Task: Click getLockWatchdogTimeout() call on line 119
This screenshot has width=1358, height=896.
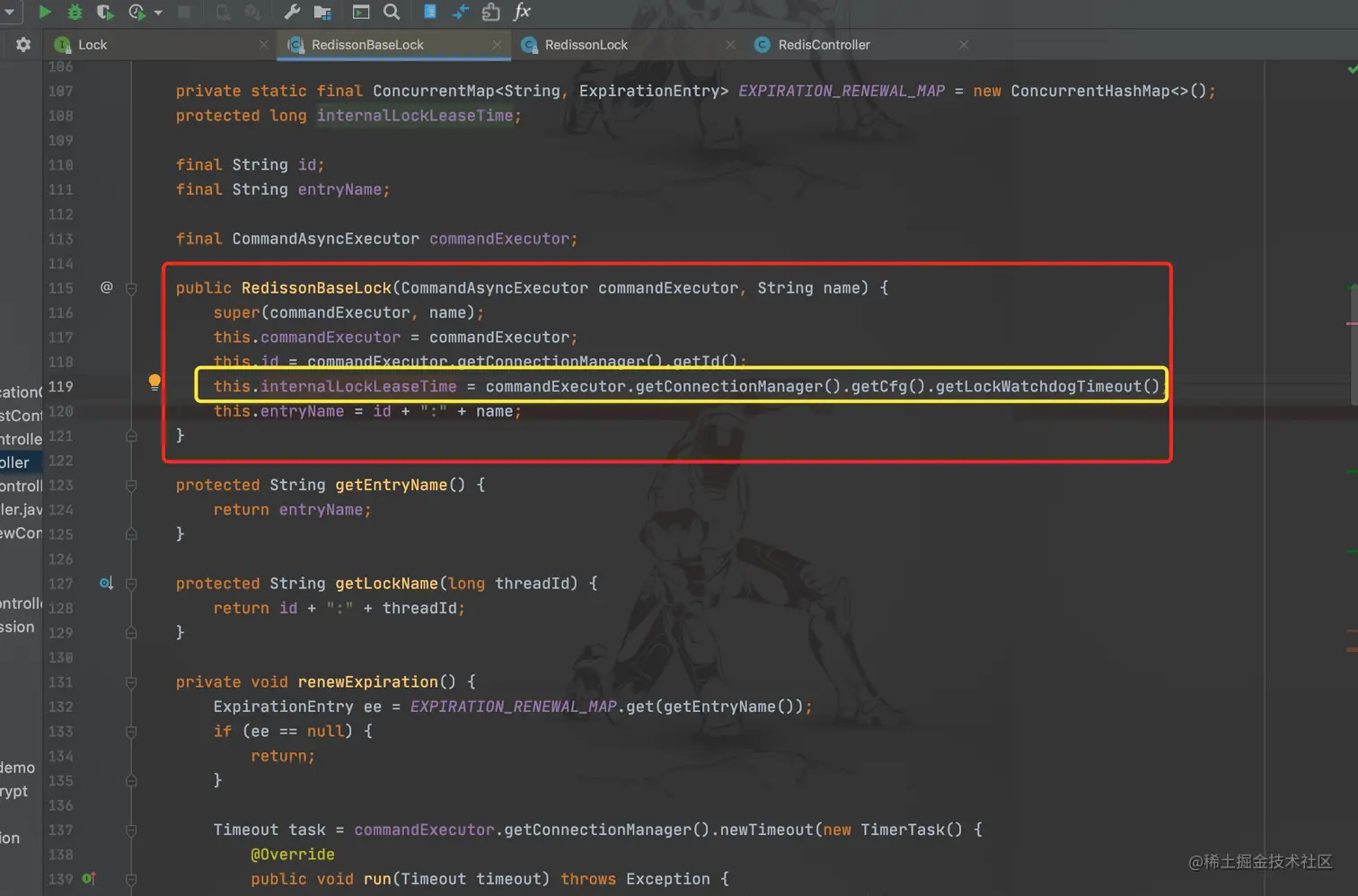Action: coord(1047,386)
